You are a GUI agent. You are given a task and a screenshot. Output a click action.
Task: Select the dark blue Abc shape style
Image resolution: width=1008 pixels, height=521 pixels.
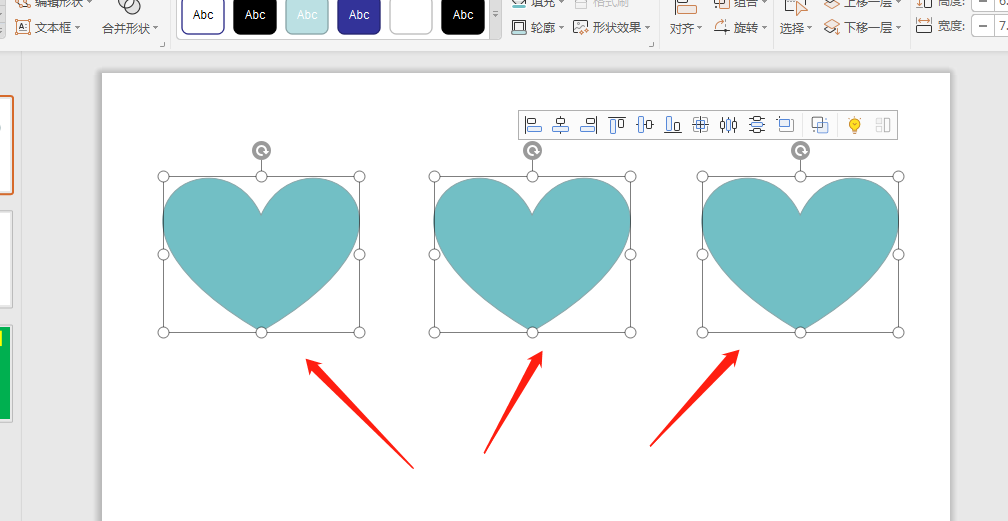(x=359, y=15)
